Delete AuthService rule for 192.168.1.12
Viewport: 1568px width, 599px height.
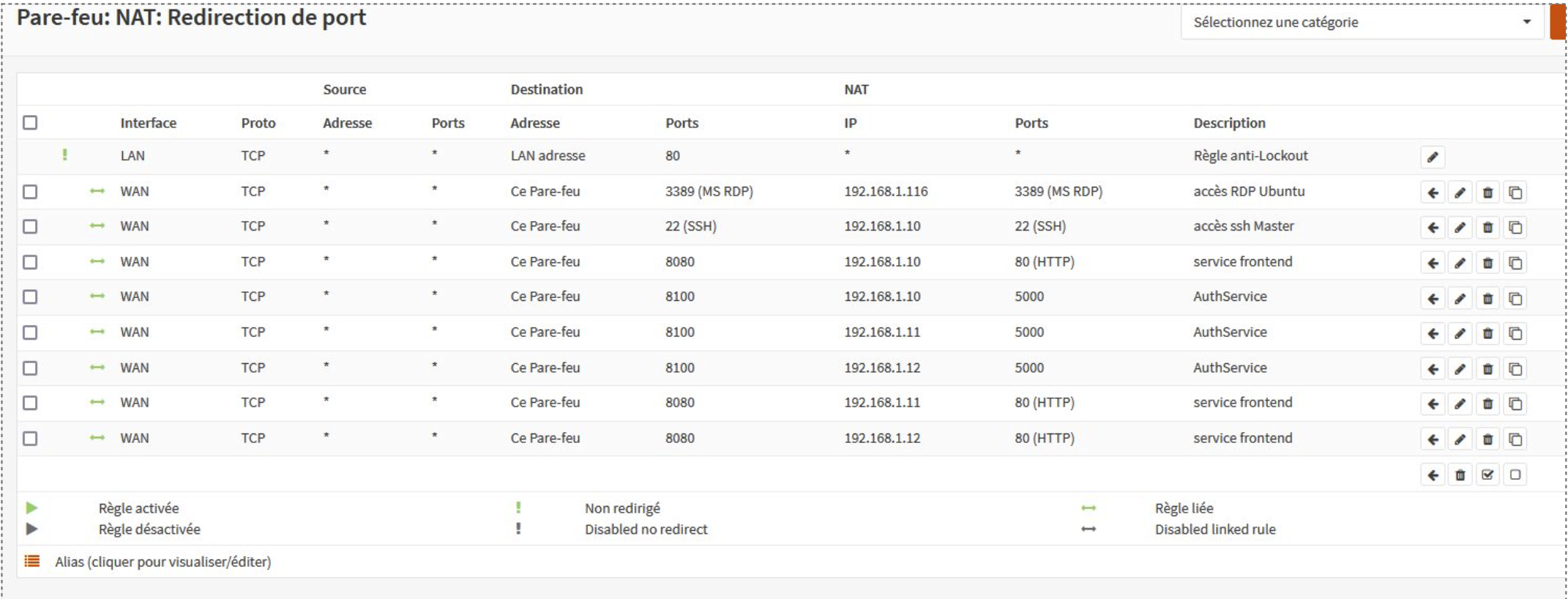coord(1487,369)
